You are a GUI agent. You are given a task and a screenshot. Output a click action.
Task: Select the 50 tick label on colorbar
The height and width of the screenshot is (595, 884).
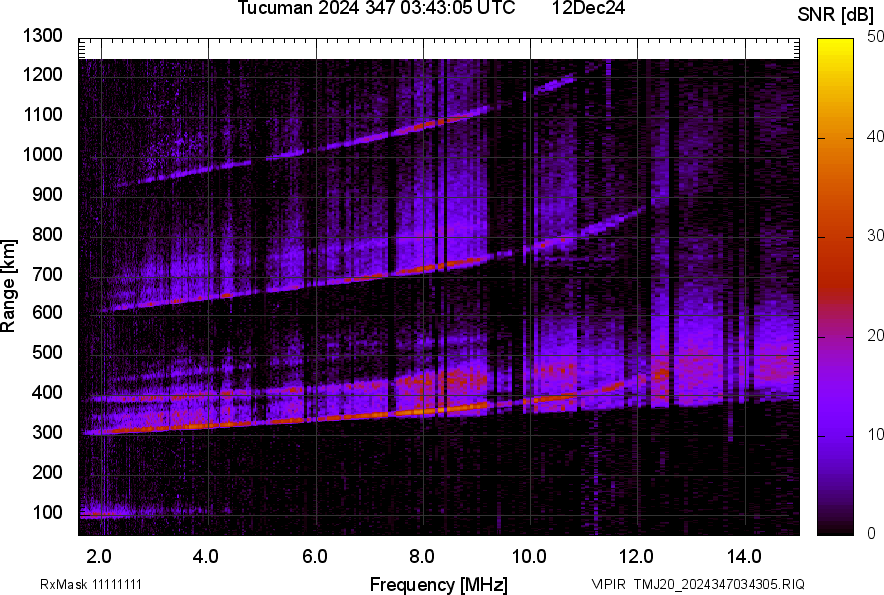point(876,37)
